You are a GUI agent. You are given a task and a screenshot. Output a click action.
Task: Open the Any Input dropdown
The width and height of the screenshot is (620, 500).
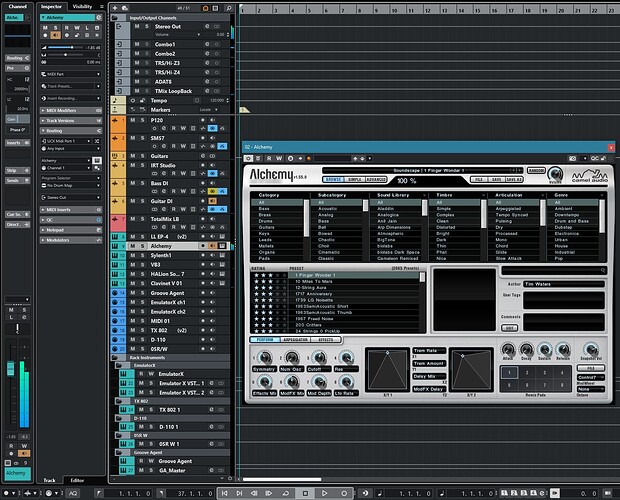coord(71,149)
